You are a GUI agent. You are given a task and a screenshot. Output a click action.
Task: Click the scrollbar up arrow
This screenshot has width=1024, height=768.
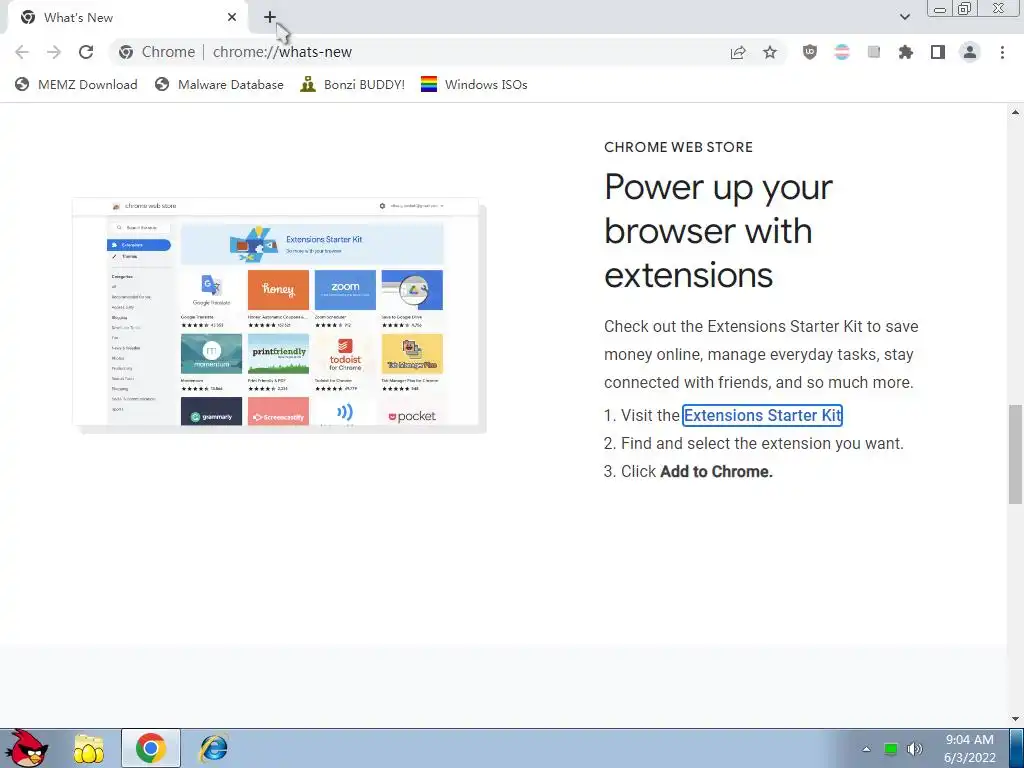(1015, 112)
